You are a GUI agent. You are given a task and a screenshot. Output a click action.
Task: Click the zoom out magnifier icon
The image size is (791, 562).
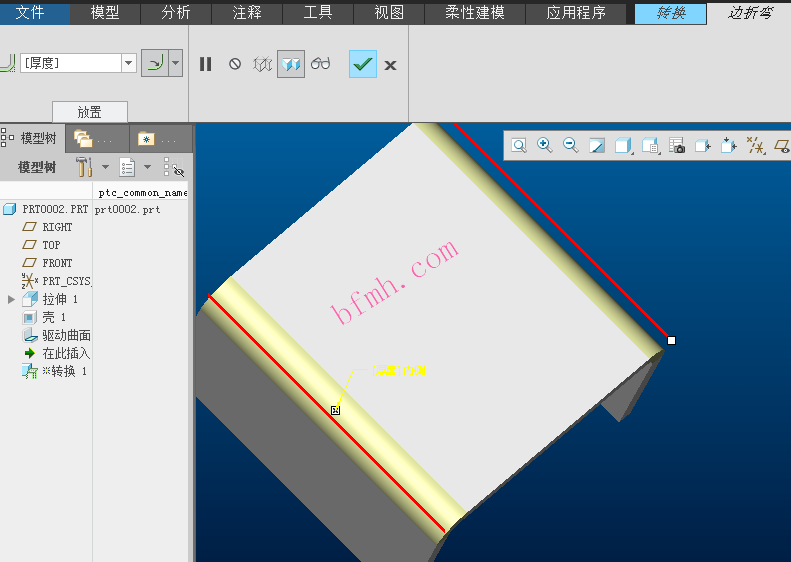pos(571,146)
